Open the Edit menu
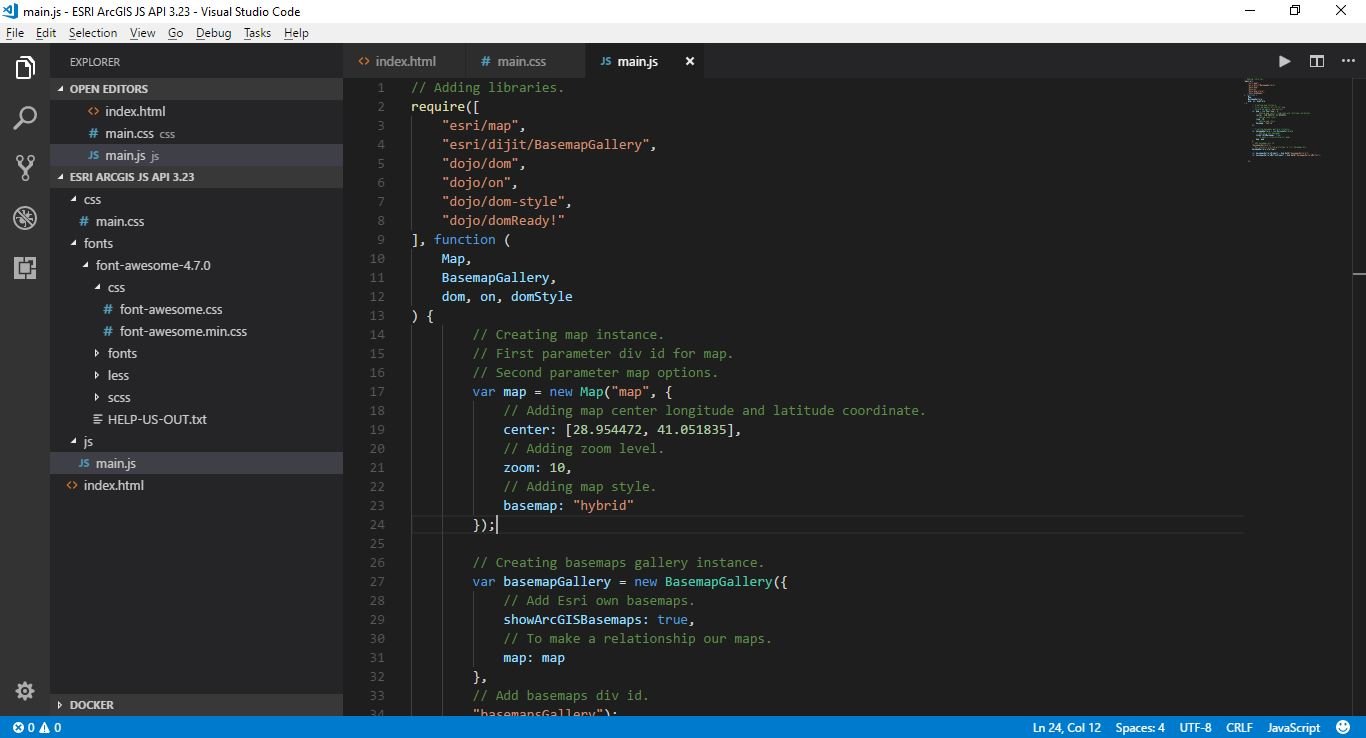 point(46,33)
